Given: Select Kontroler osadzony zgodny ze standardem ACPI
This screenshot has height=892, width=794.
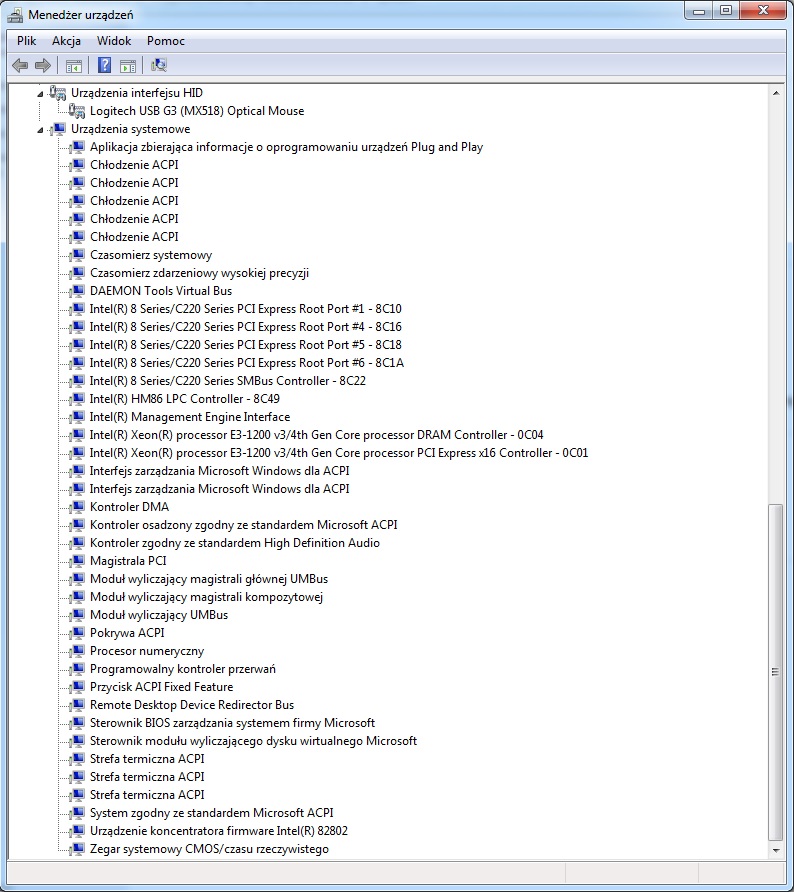Looking at the screenshot, I should (x=243, y=525).
